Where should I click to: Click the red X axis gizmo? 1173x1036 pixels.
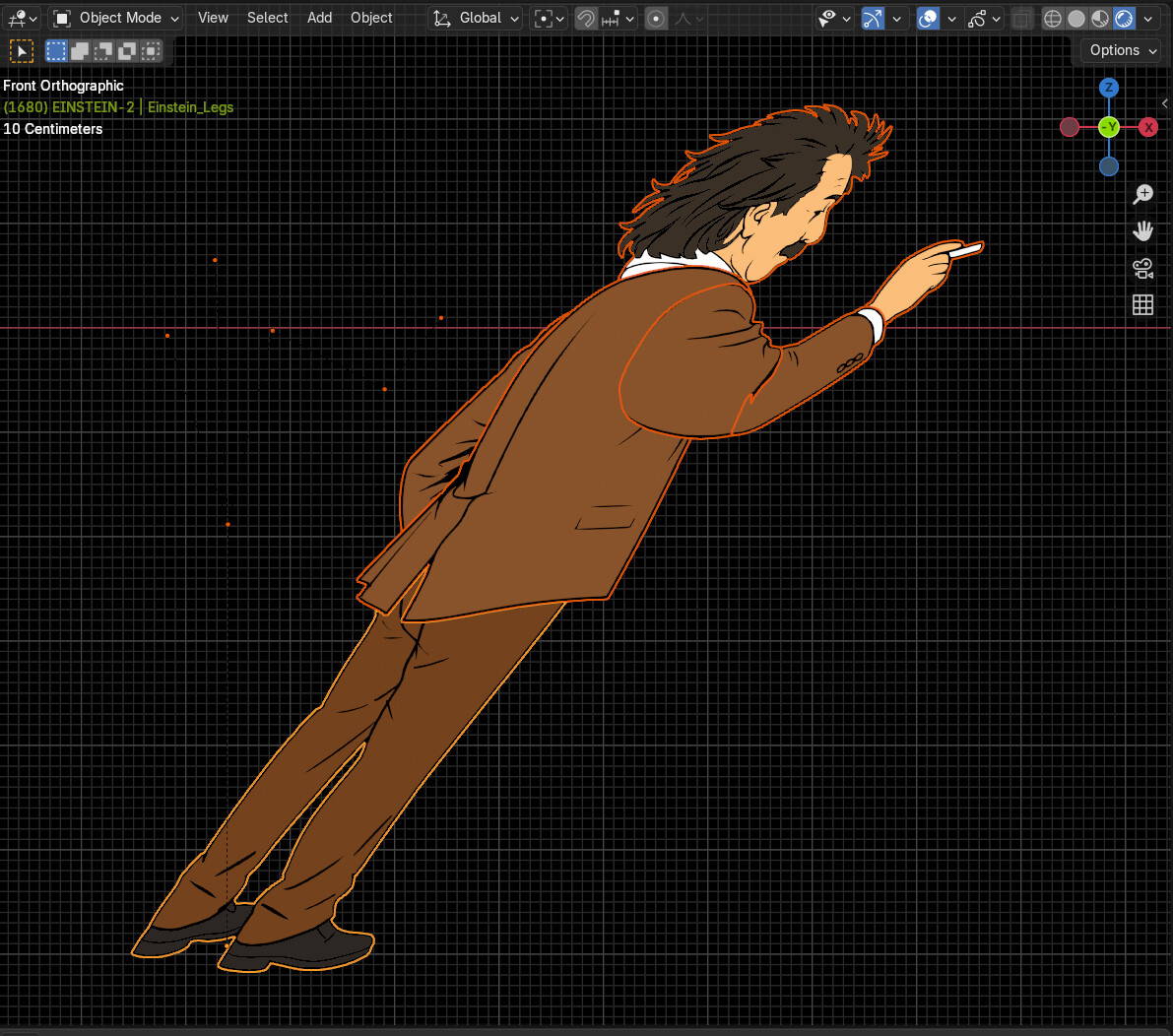(1148, 127)
